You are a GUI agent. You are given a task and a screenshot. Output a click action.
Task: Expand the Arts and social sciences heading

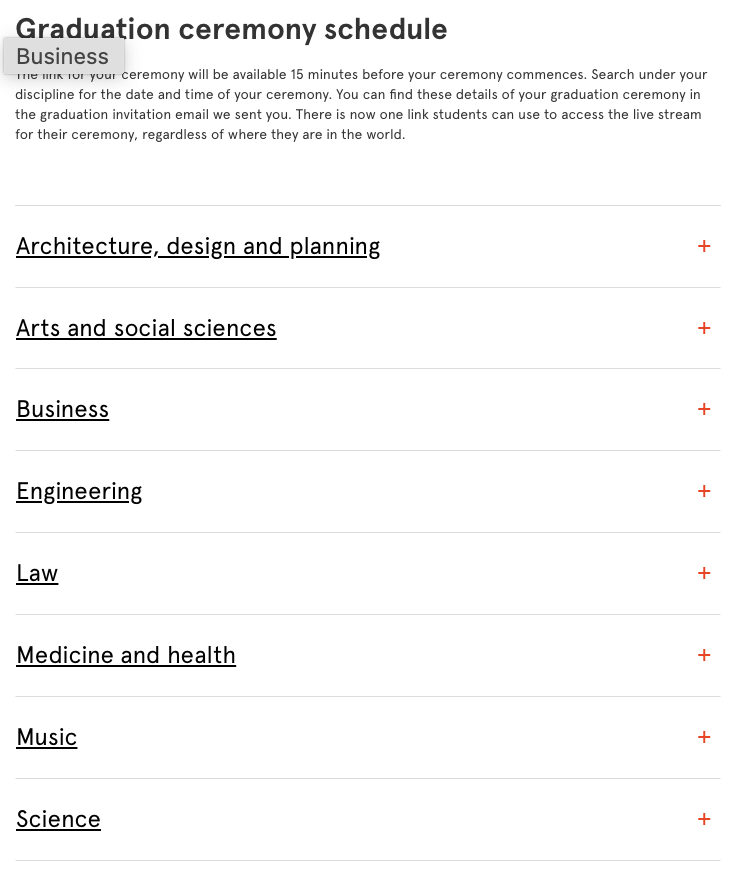coord(146,328)
